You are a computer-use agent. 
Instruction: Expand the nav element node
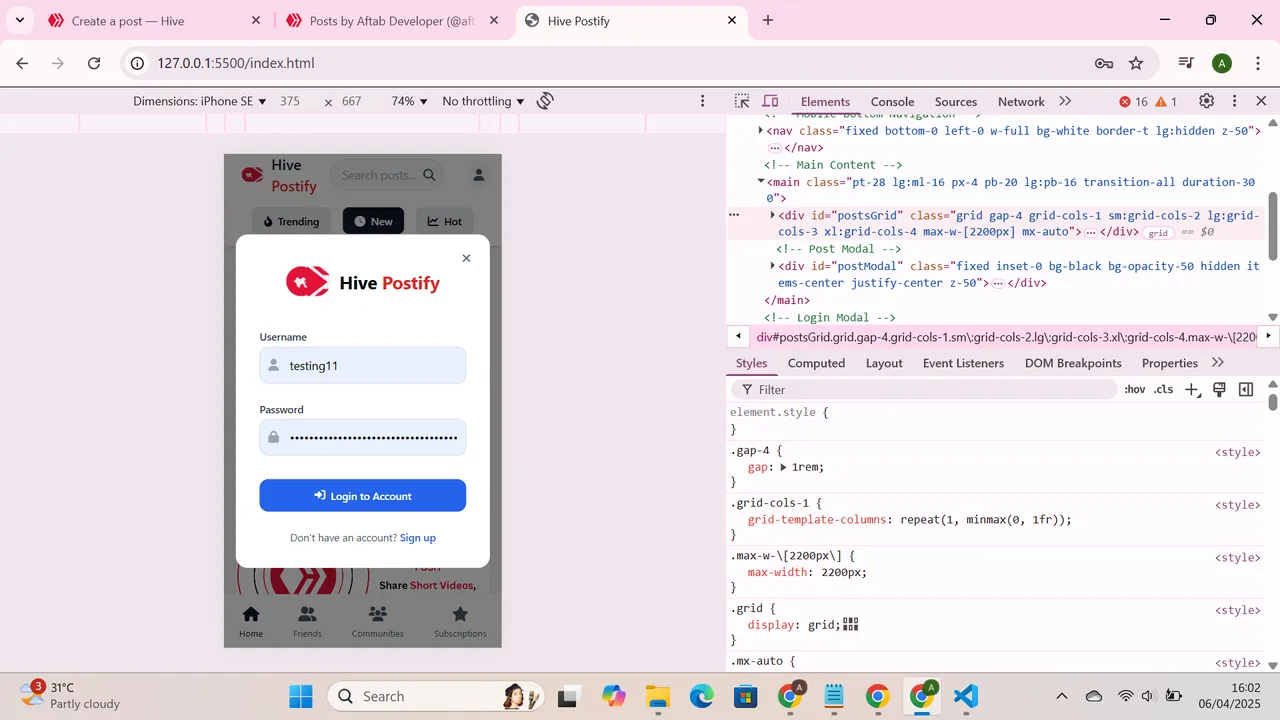[x=762, y=130]
